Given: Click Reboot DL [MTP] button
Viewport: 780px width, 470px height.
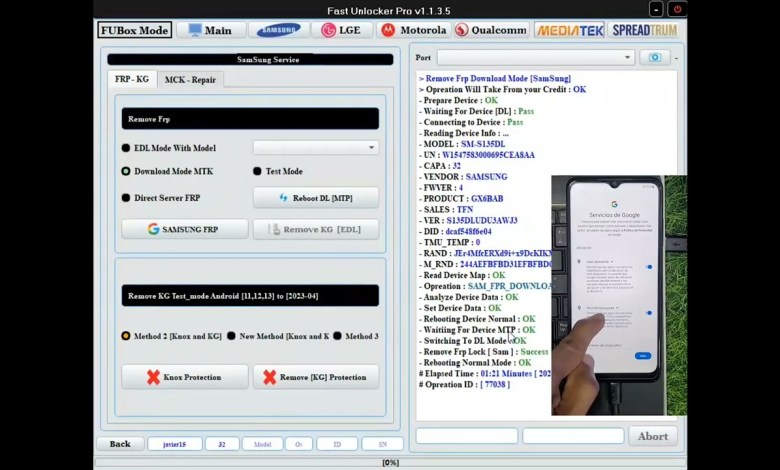Looking at the screenshot, I should coord(316,198).
